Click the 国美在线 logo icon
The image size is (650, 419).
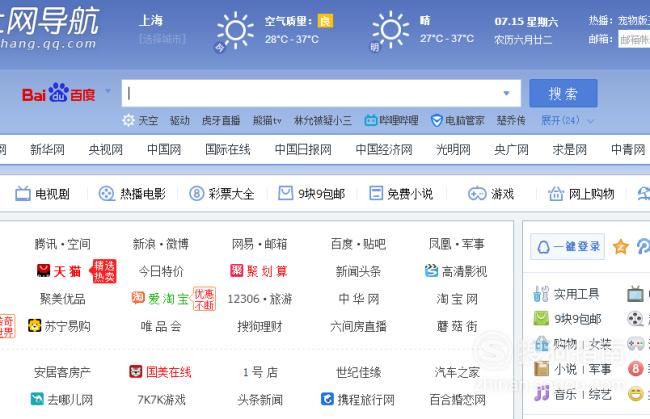click(x=136, y=372)
